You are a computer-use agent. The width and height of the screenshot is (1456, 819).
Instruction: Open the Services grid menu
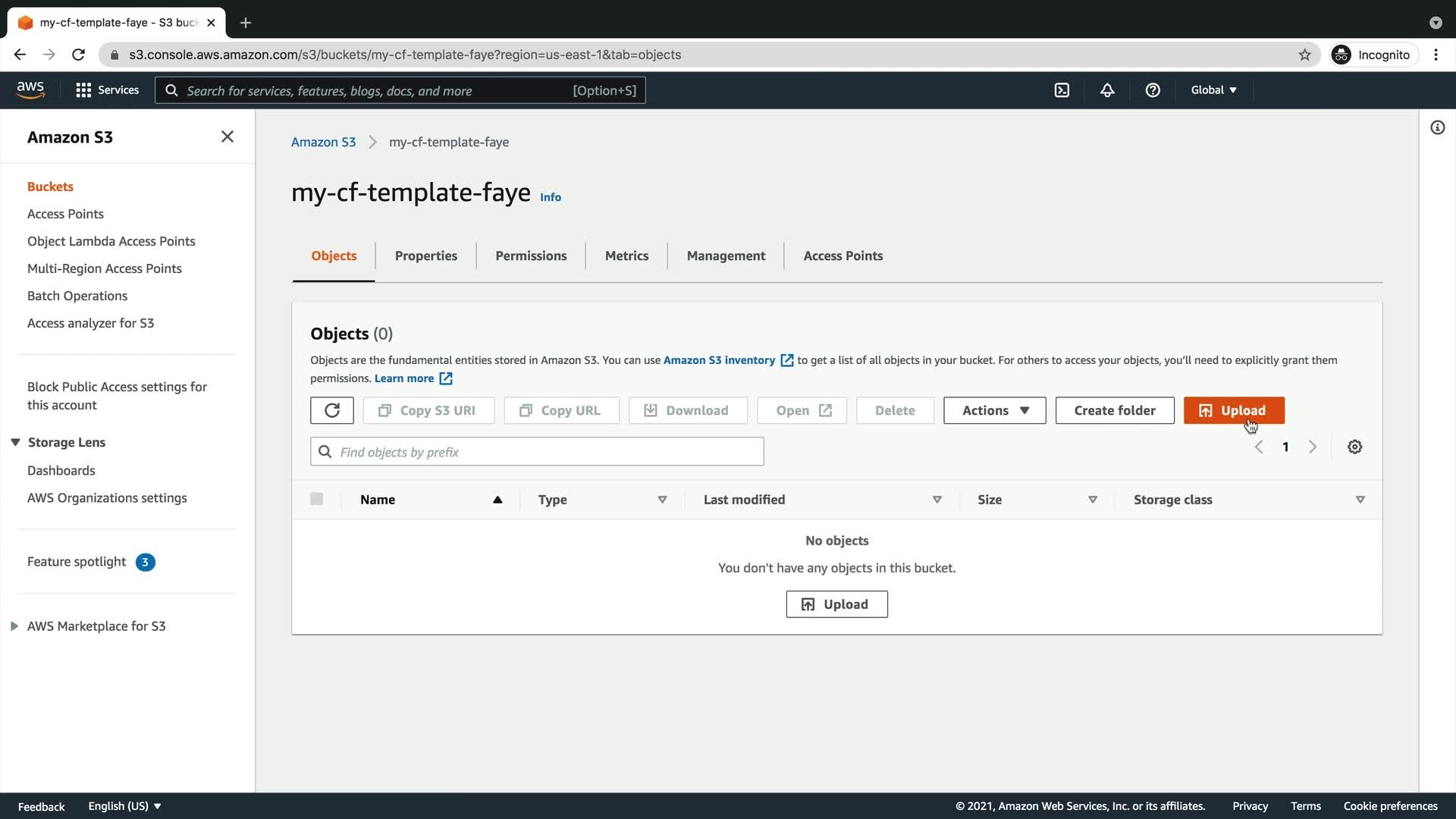click(x=107, y=90)
